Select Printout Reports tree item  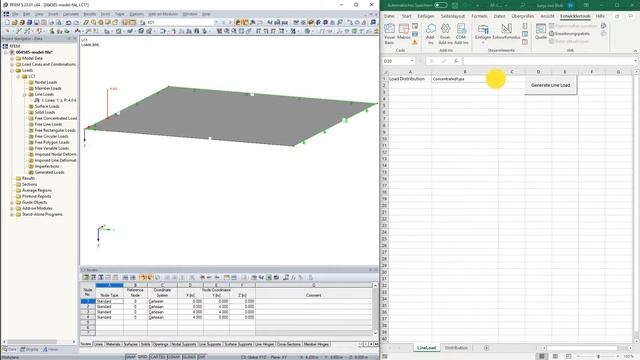point(36,196)
